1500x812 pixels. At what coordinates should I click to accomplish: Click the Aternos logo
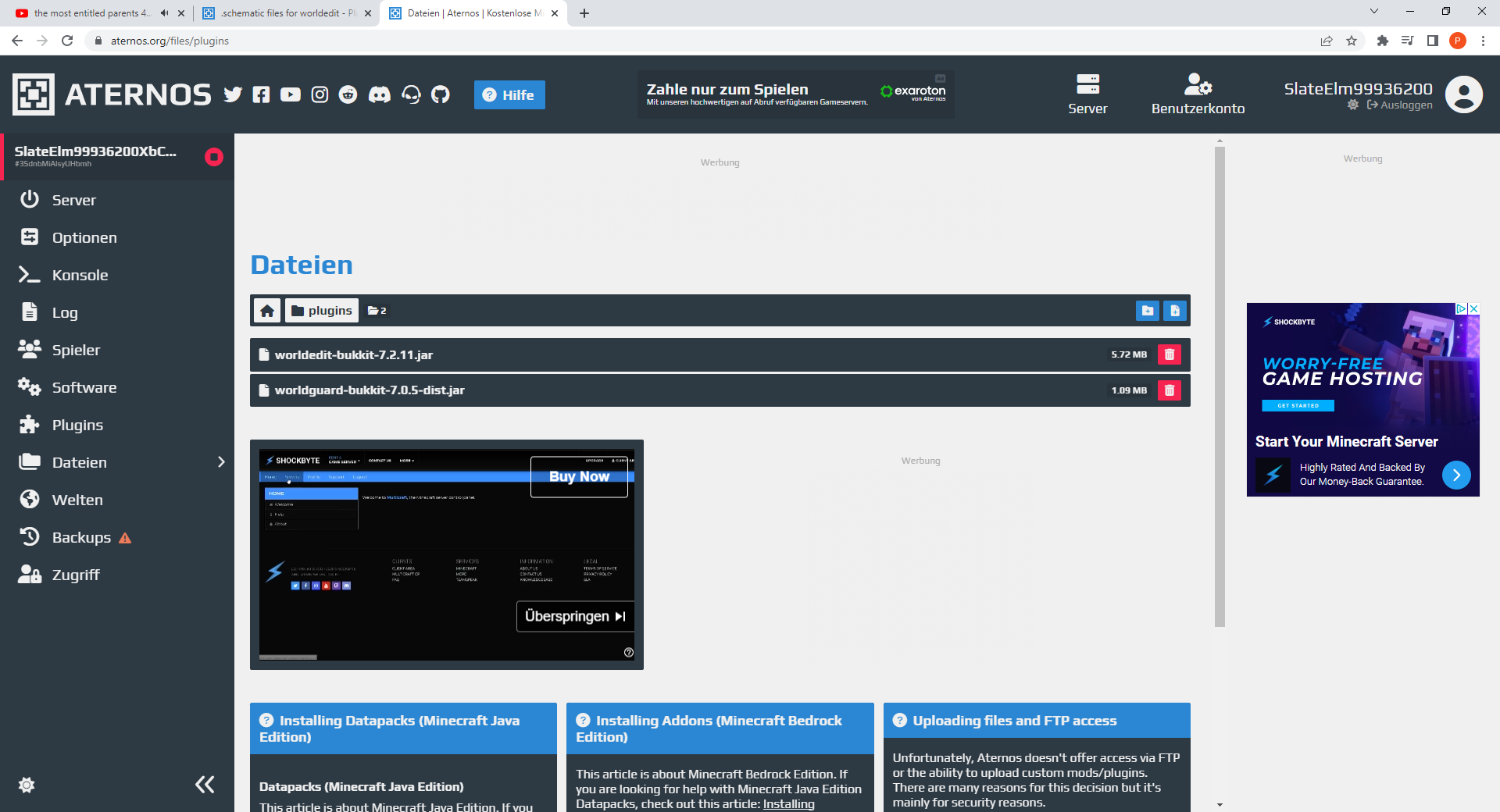pyautogui.click(x=112, y=94)
